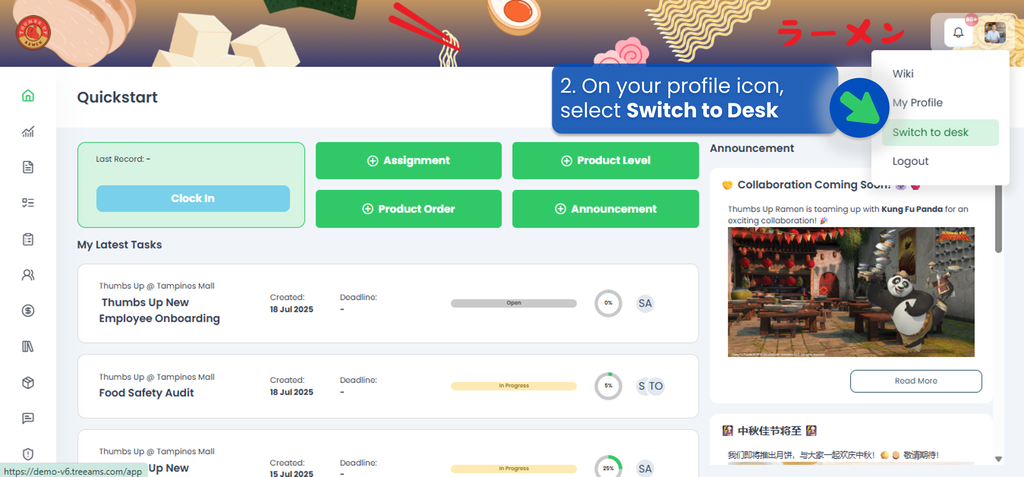Click Read More on Collaboration announcement
1024x477 pixels.
pos(916,381)
